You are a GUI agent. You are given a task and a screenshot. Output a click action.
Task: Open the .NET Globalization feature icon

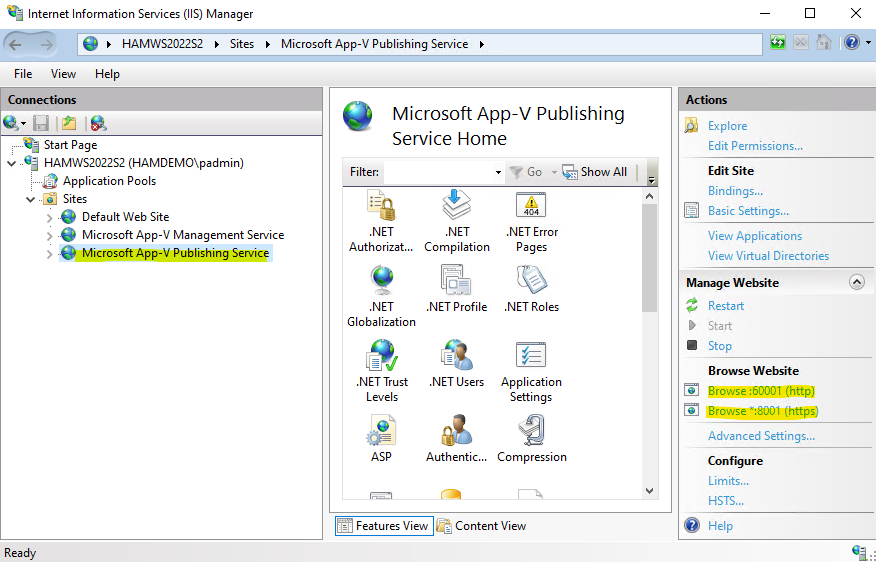coord(382,280)
